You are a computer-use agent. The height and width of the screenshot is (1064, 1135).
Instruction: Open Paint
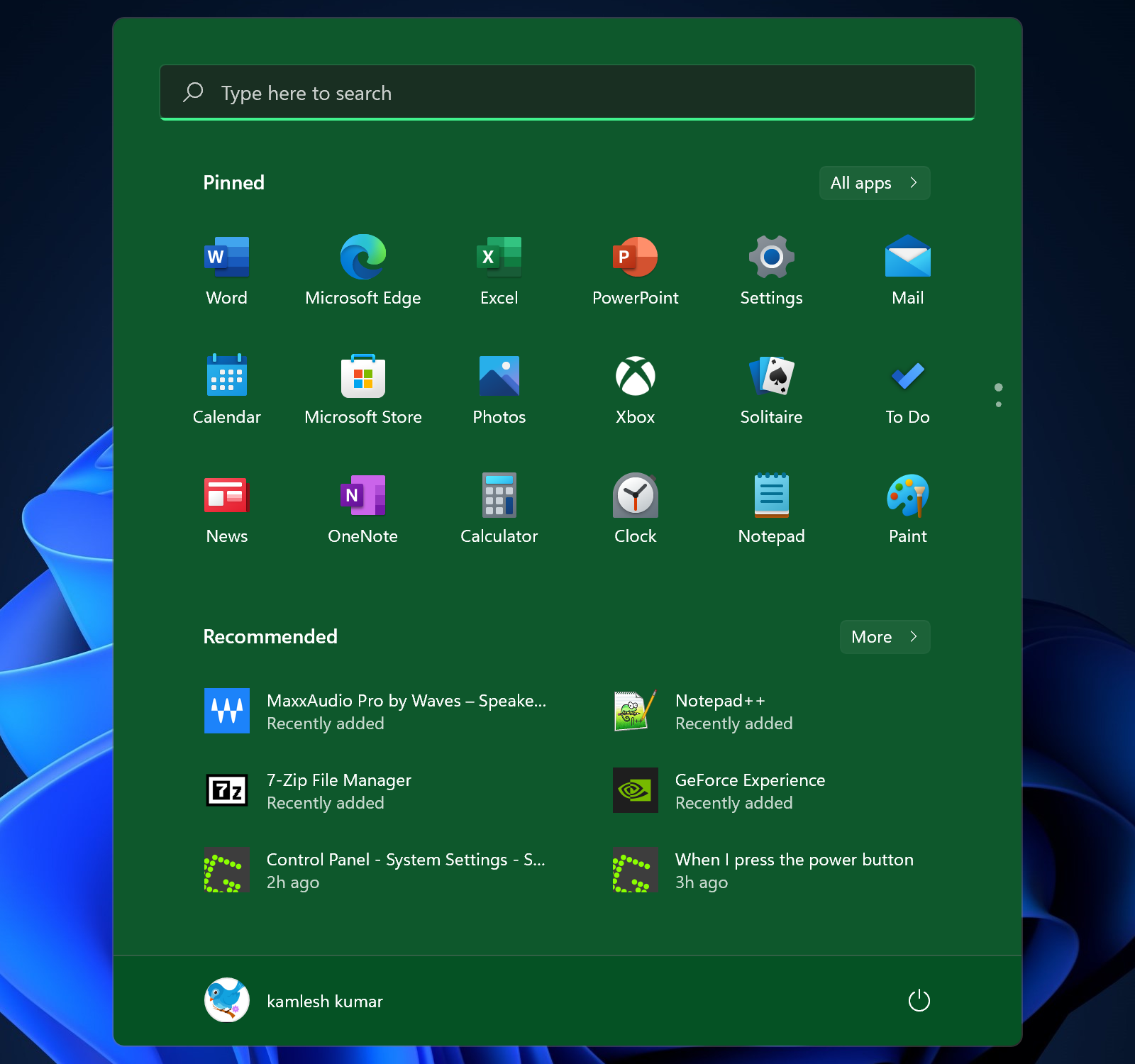point(907,508)
